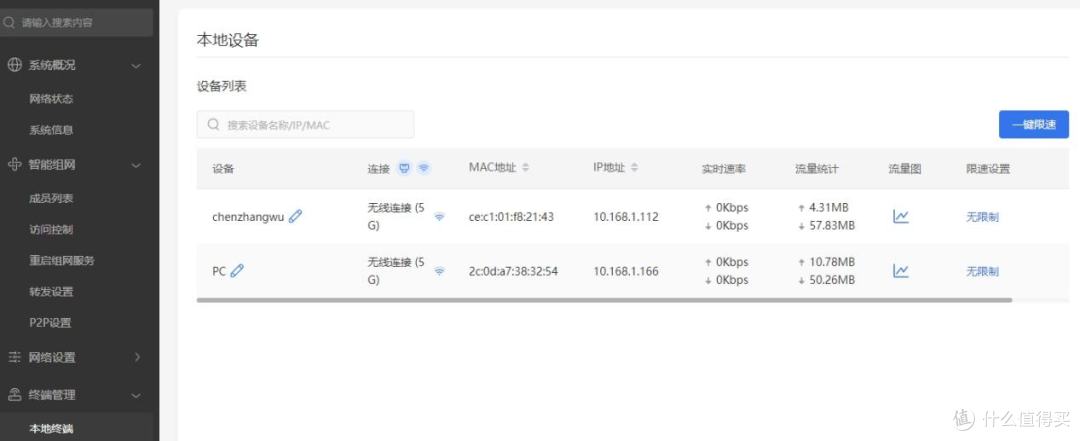Click the 限速设置 column header

(x=988, y=168)
